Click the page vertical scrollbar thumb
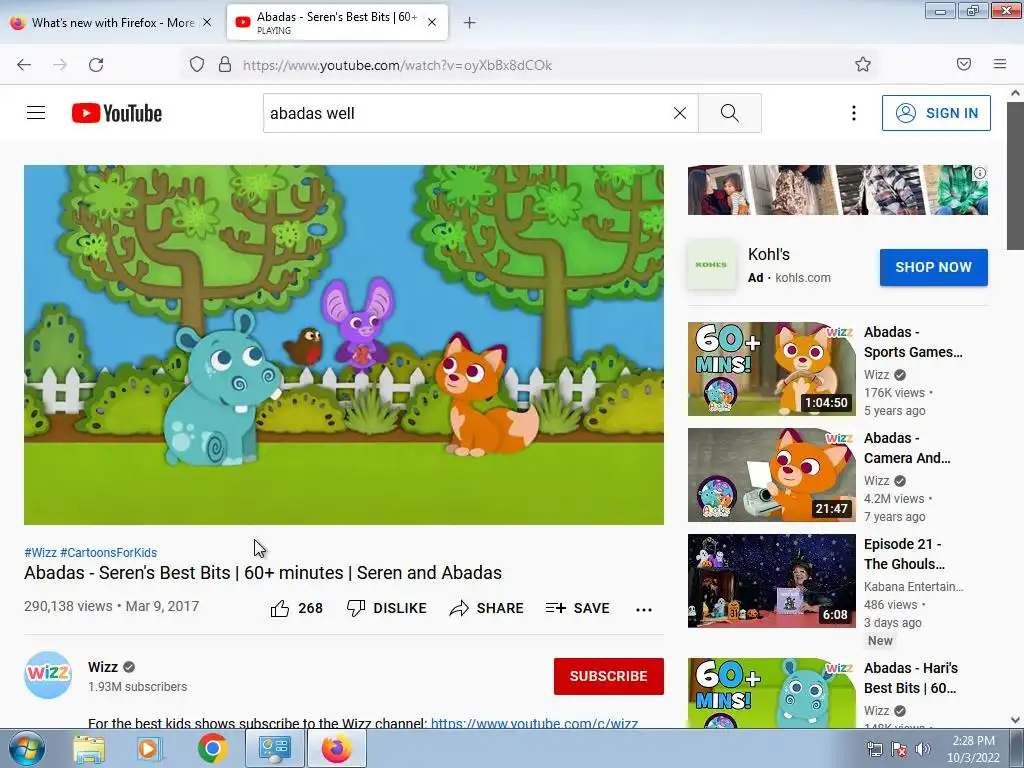 pos(1015,175)
